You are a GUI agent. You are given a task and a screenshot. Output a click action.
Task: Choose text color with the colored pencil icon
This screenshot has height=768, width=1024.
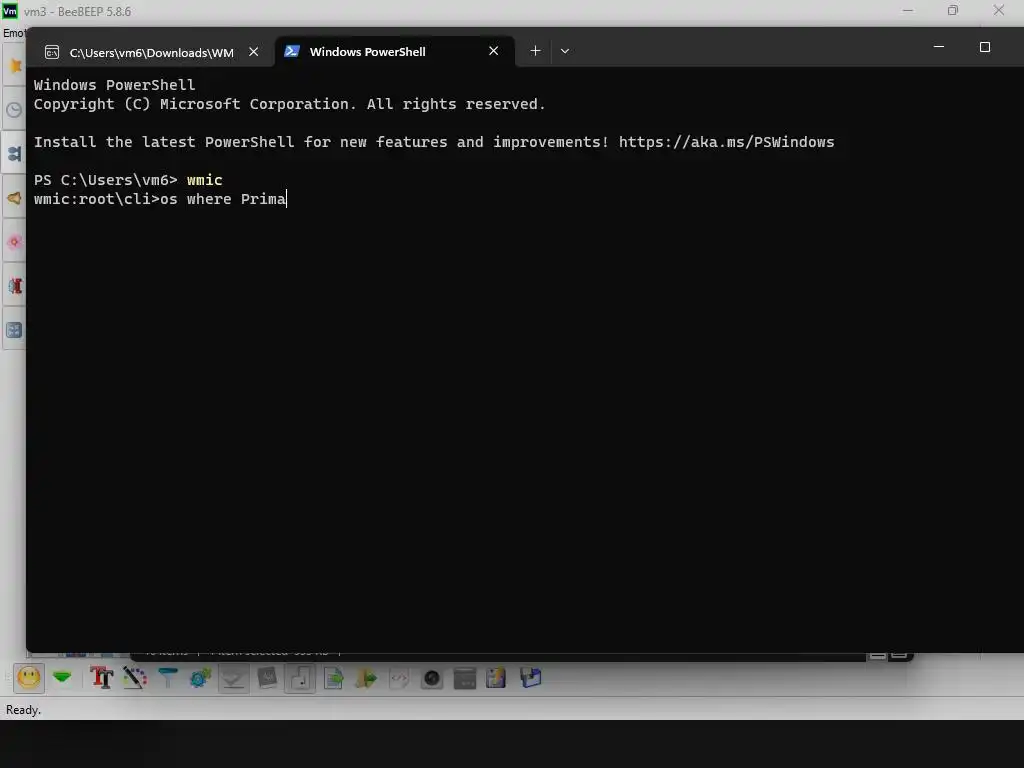(x=135, y=678)
